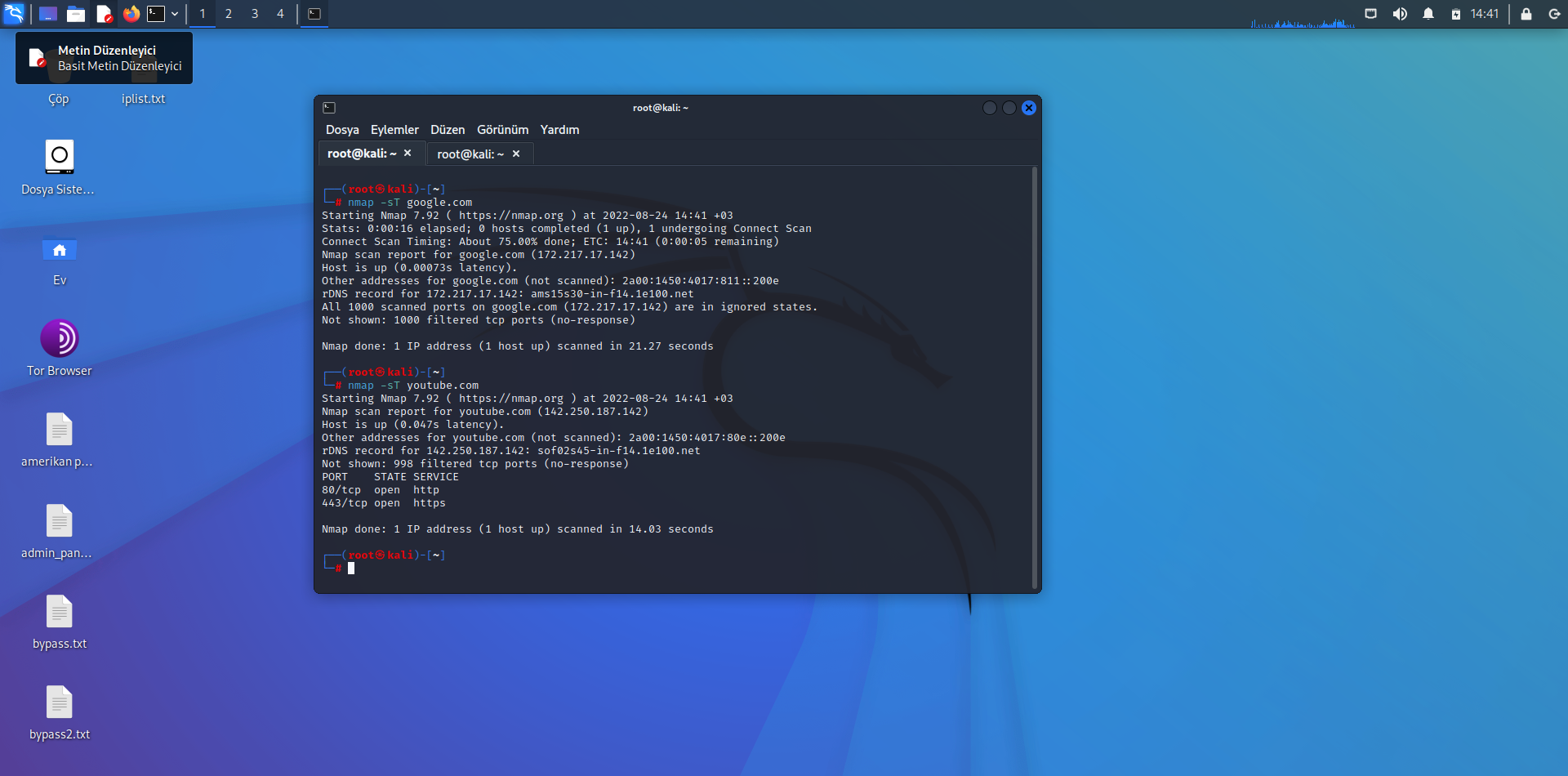
Task: Click the rDNS record ams15s30-in-f14.1e100.net line
Action: [508, 294]
